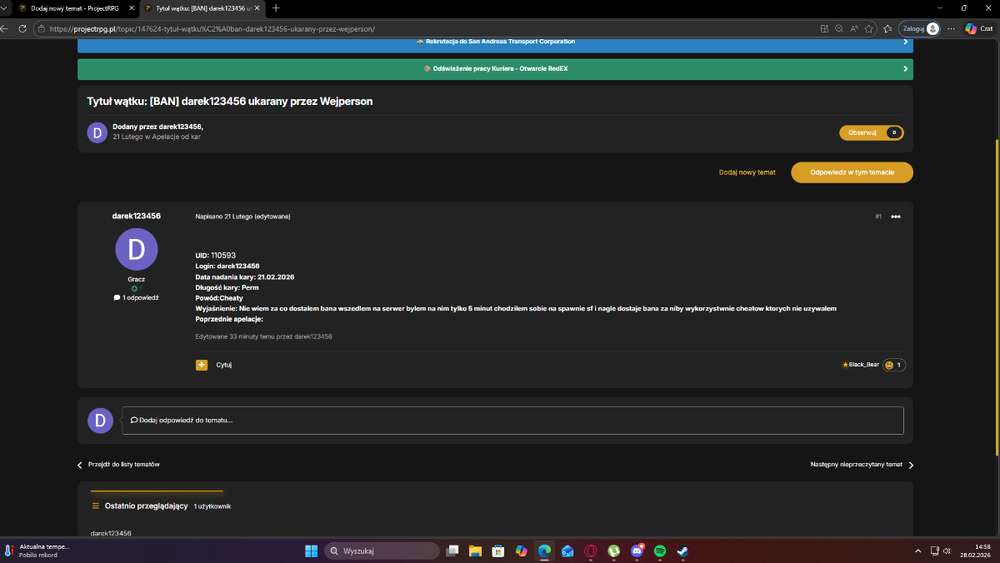Add page to favorites star icon
1000x563 pixels.
[869, 29]
